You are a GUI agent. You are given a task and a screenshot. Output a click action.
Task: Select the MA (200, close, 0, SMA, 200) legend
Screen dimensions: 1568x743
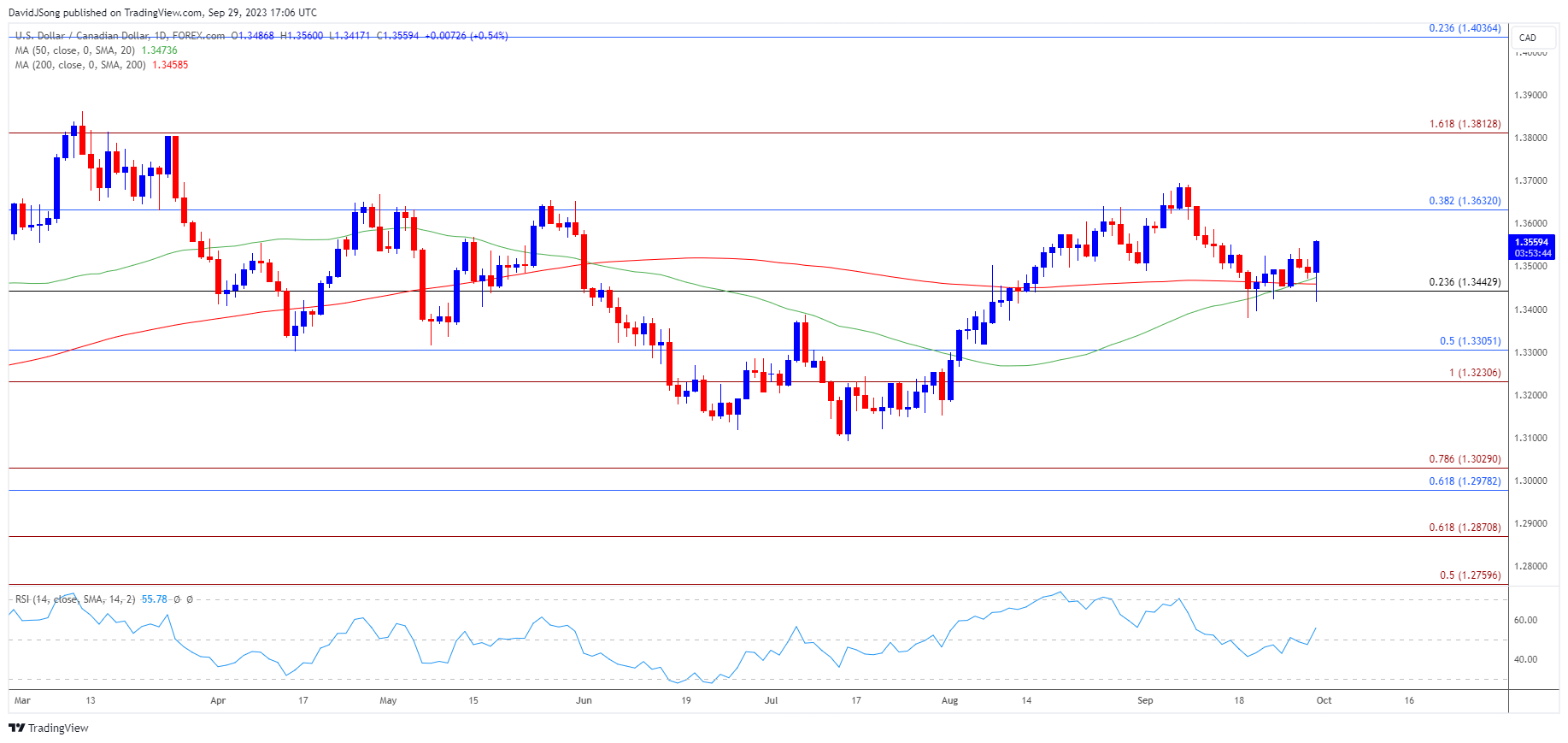(80, 65)
